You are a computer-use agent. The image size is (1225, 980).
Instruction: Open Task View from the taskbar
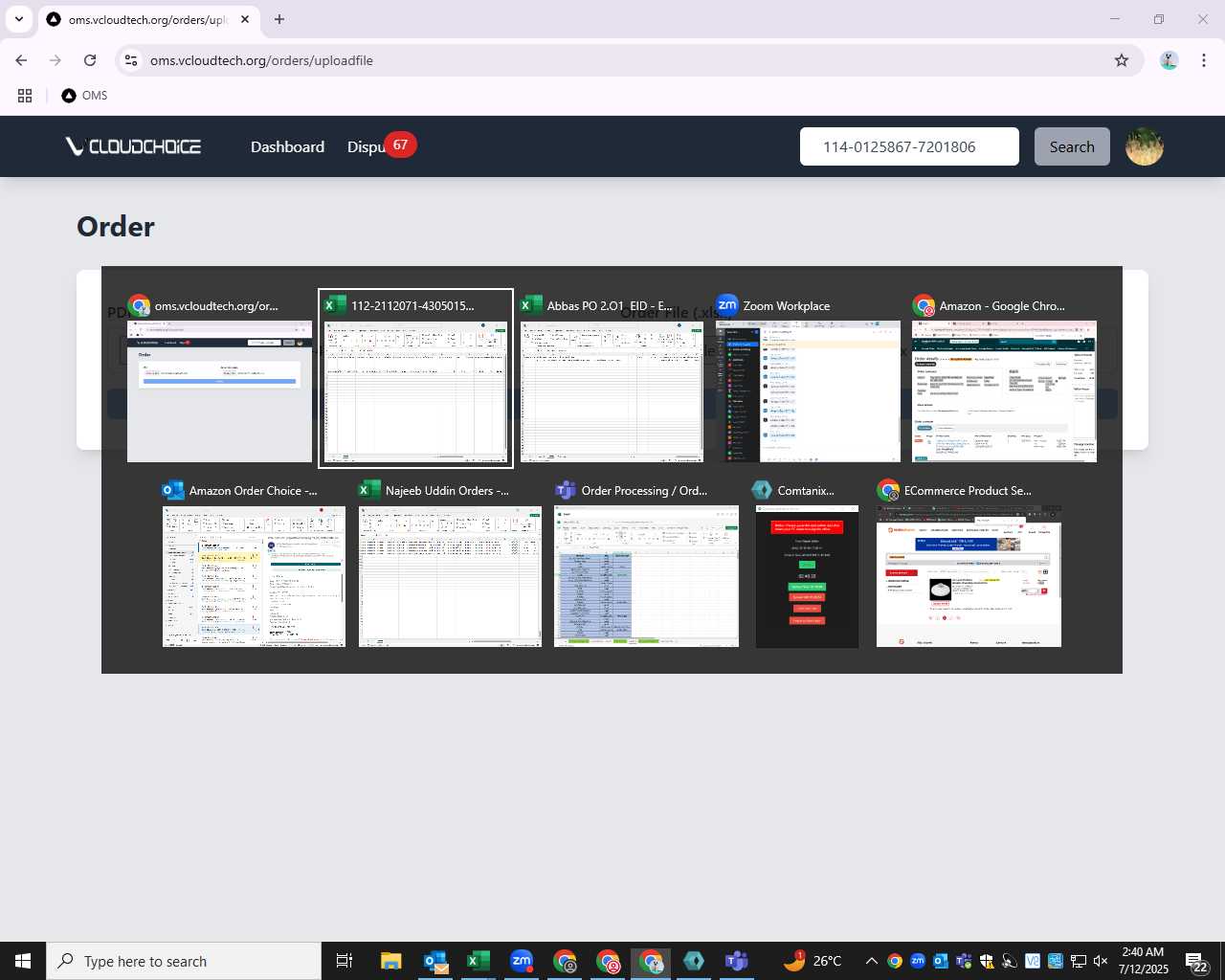345,961
